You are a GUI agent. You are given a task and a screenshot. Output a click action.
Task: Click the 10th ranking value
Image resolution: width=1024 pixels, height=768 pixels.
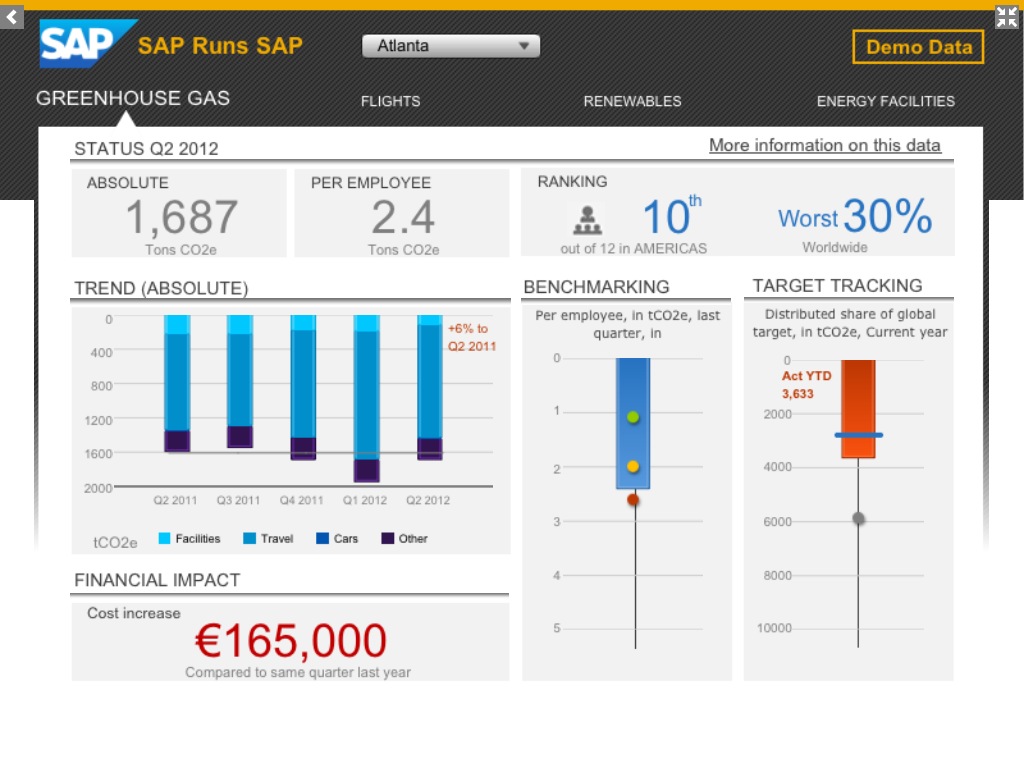pyautogui.click(x=671, y=214)
